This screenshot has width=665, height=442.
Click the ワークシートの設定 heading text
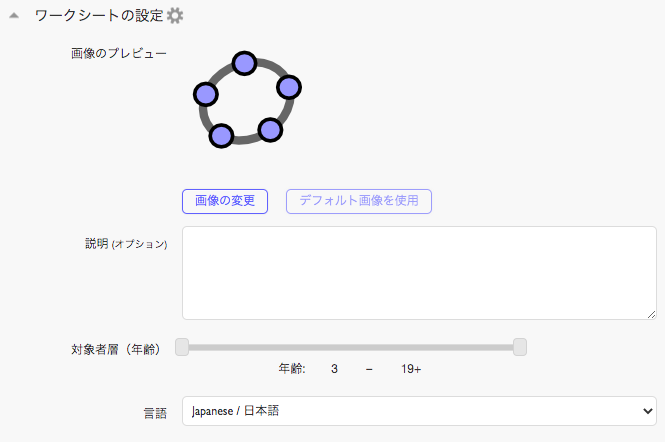99,16
